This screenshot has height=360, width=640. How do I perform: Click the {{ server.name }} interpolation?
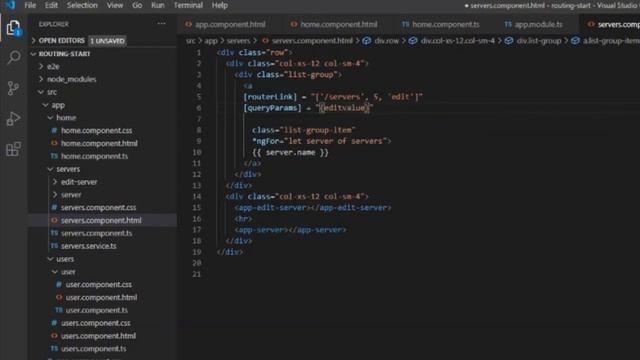pos(290,152)
